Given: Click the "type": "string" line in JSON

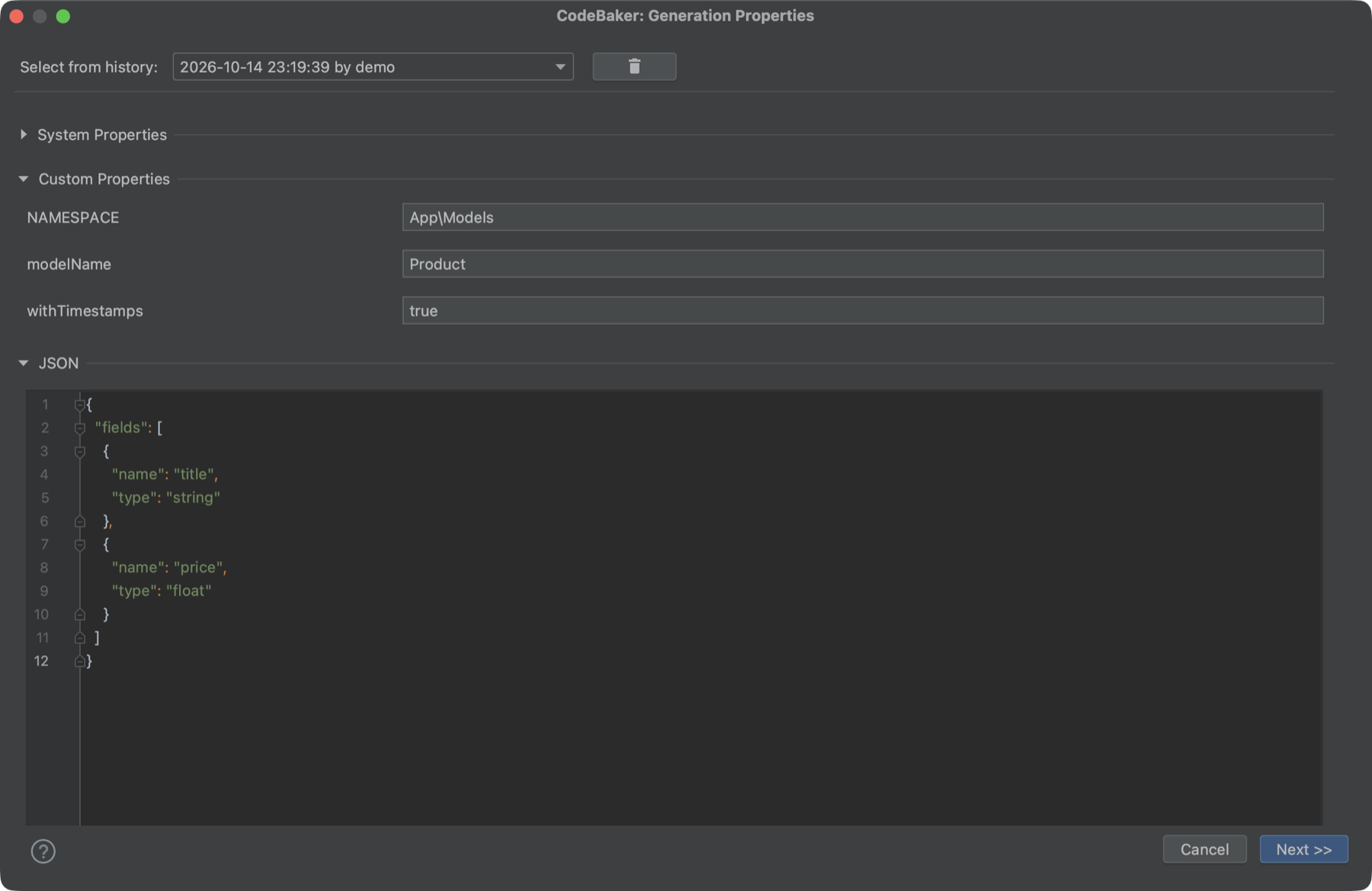Looking at the screenshot, I should click(x=165, y=498).
